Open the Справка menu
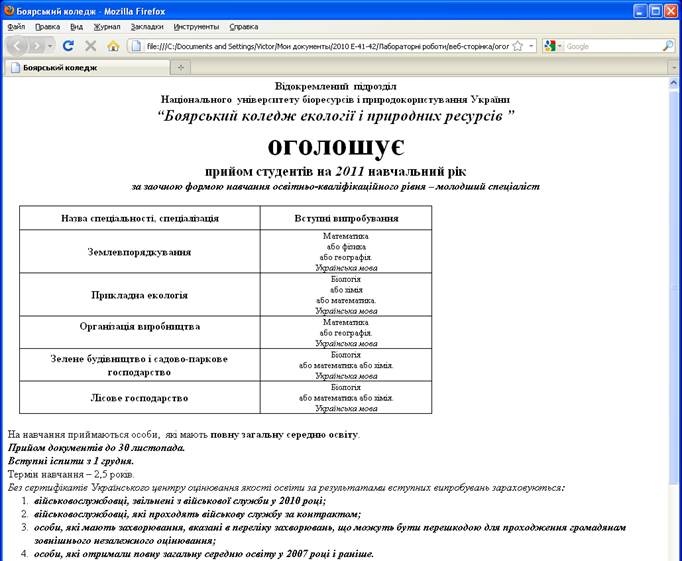The height and width of the screenshot is (561, 682). 244,27
